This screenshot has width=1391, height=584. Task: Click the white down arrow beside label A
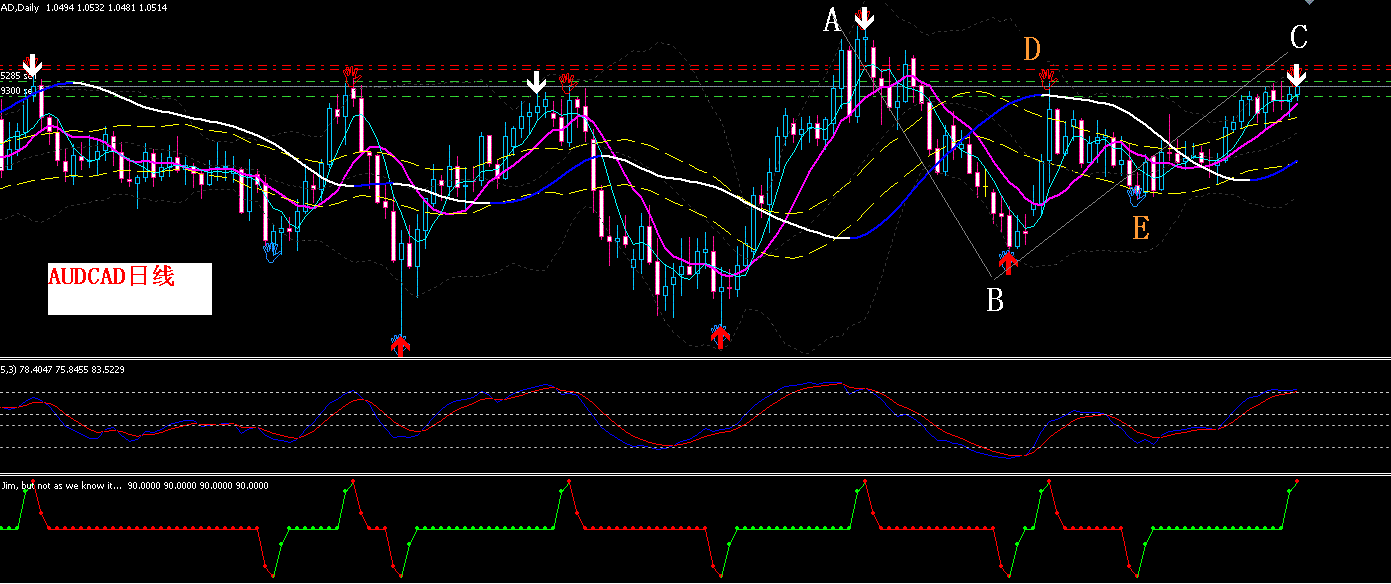[865, 18]
